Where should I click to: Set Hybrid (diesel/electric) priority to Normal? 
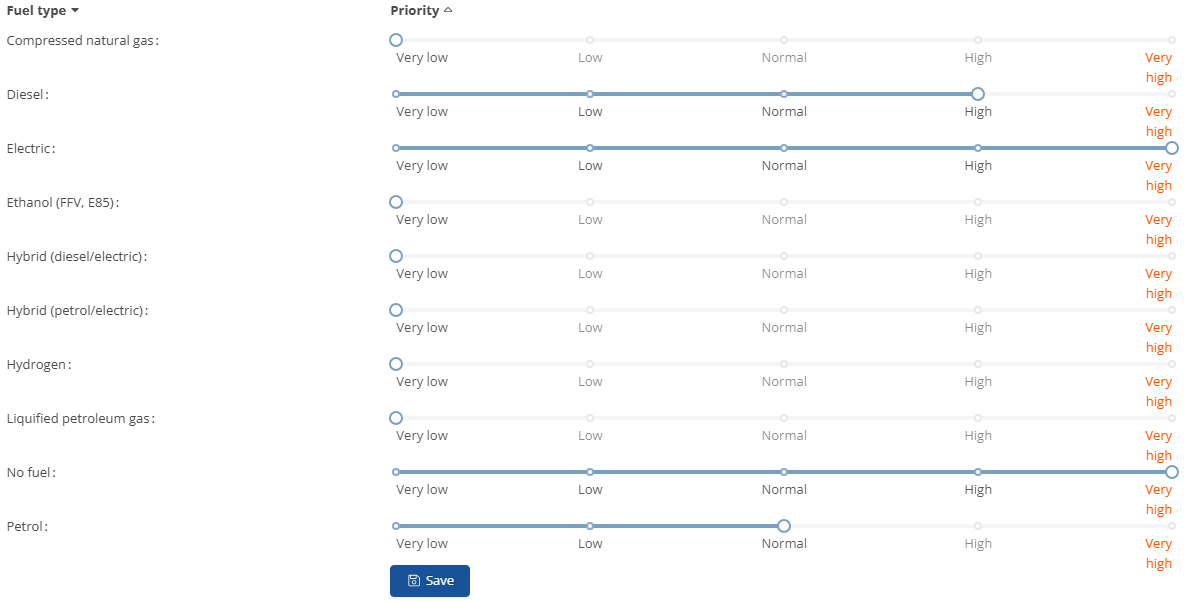784,256
